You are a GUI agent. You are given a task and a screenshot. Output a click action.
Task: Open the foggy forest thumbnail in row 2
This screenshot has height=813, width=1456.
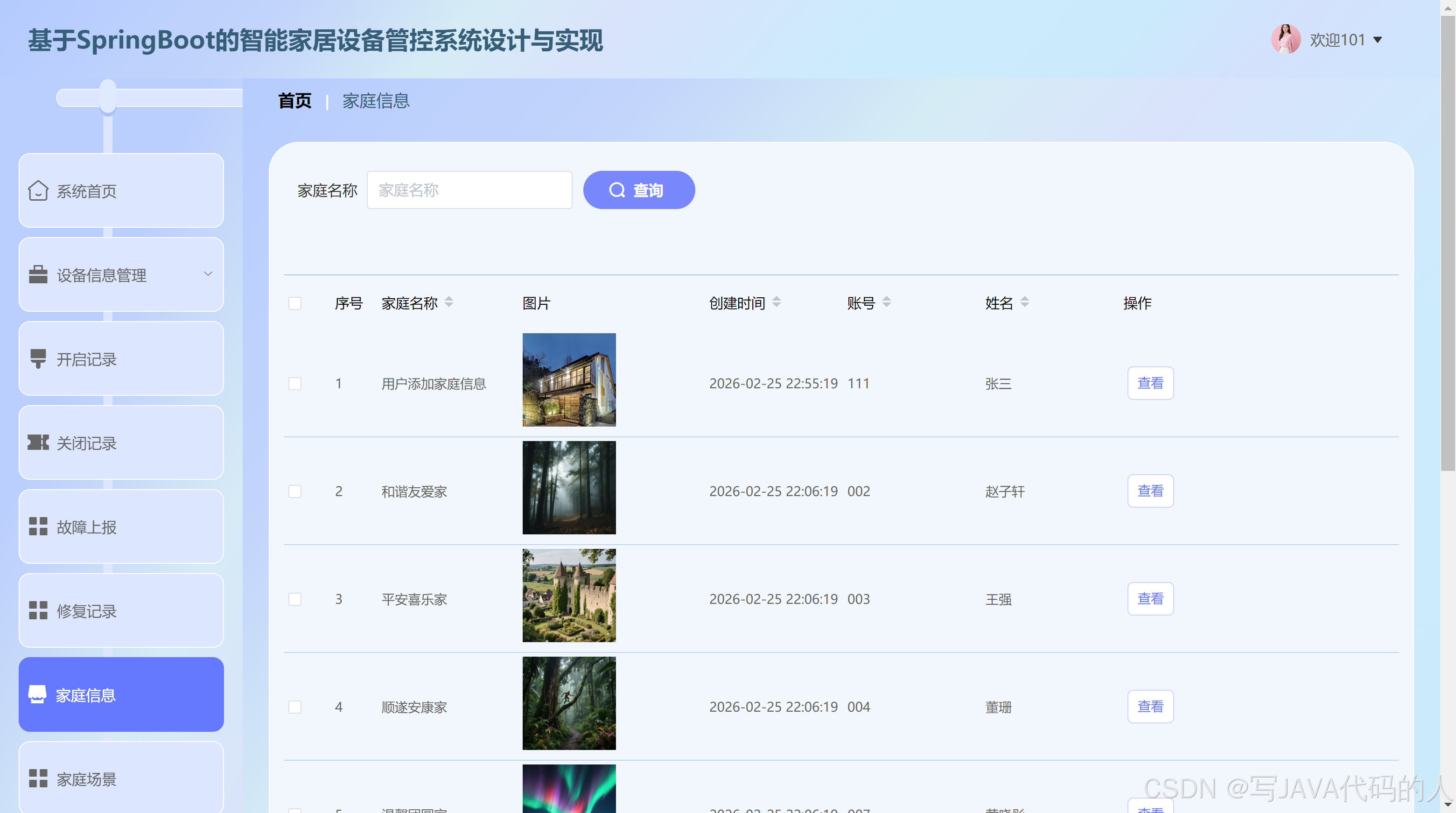pos(568,487)
